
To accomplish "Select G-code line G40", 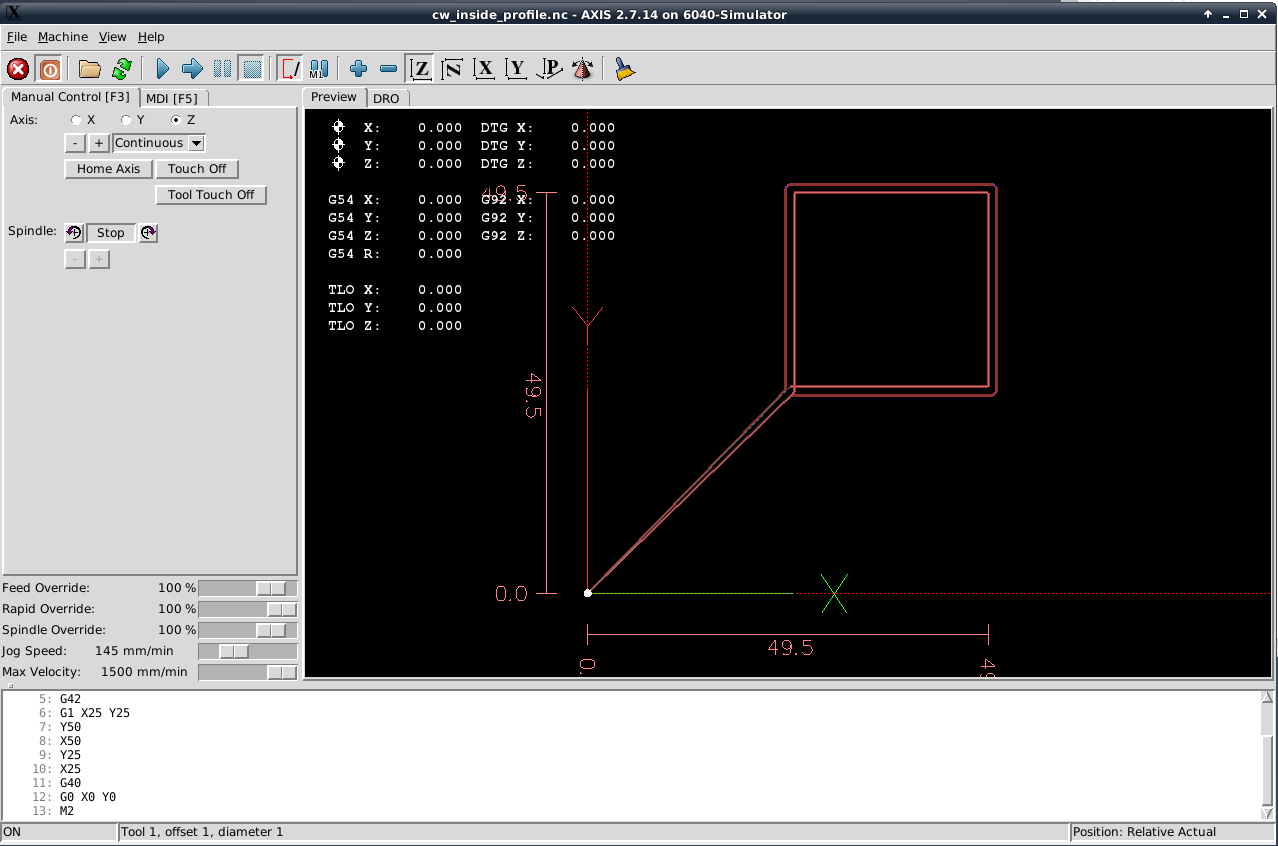I will tap(70, 783).
